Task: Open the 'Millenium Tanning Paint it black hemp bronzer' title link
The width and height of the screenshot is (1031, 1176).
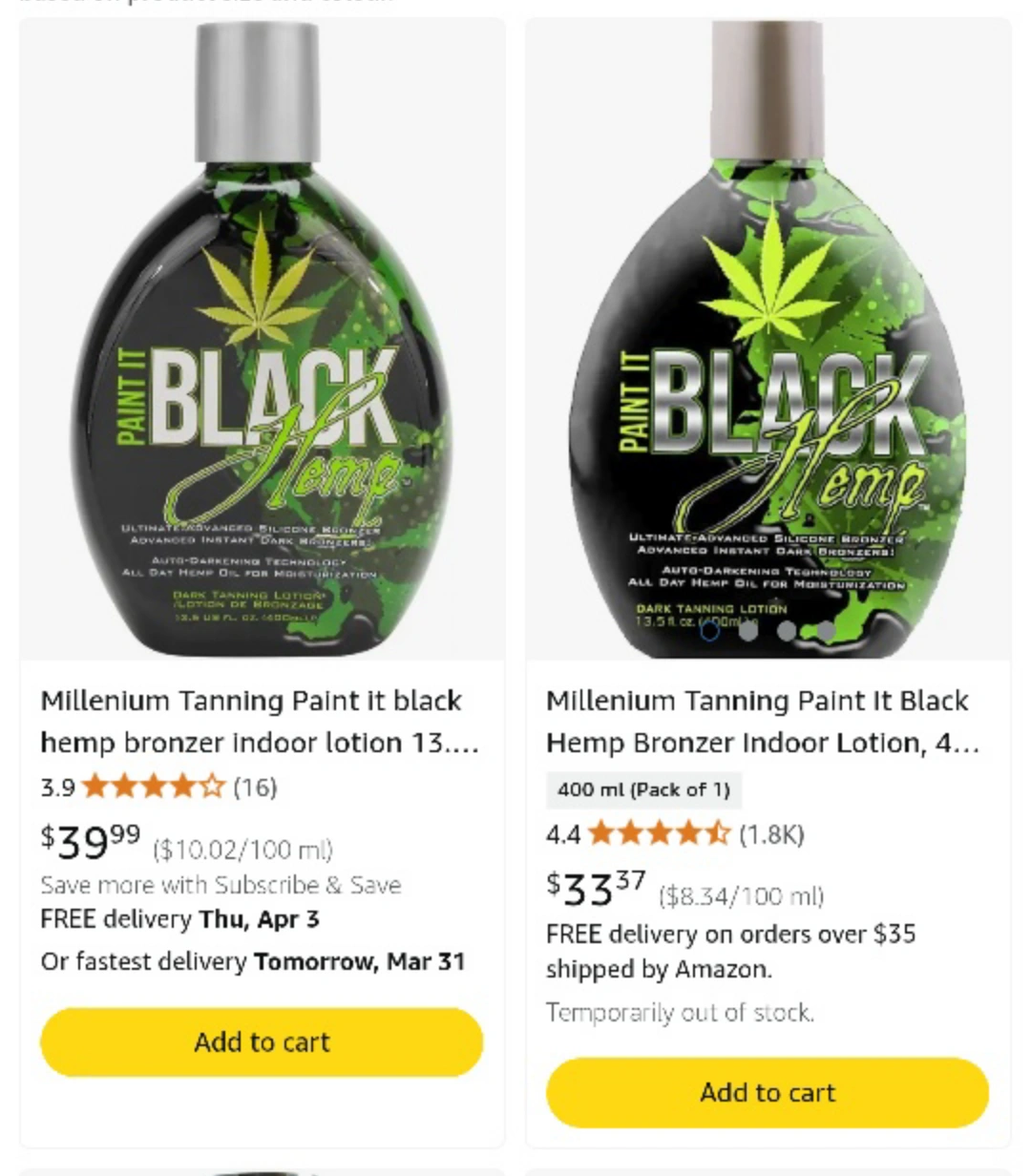Action: [x=260, y=722]
